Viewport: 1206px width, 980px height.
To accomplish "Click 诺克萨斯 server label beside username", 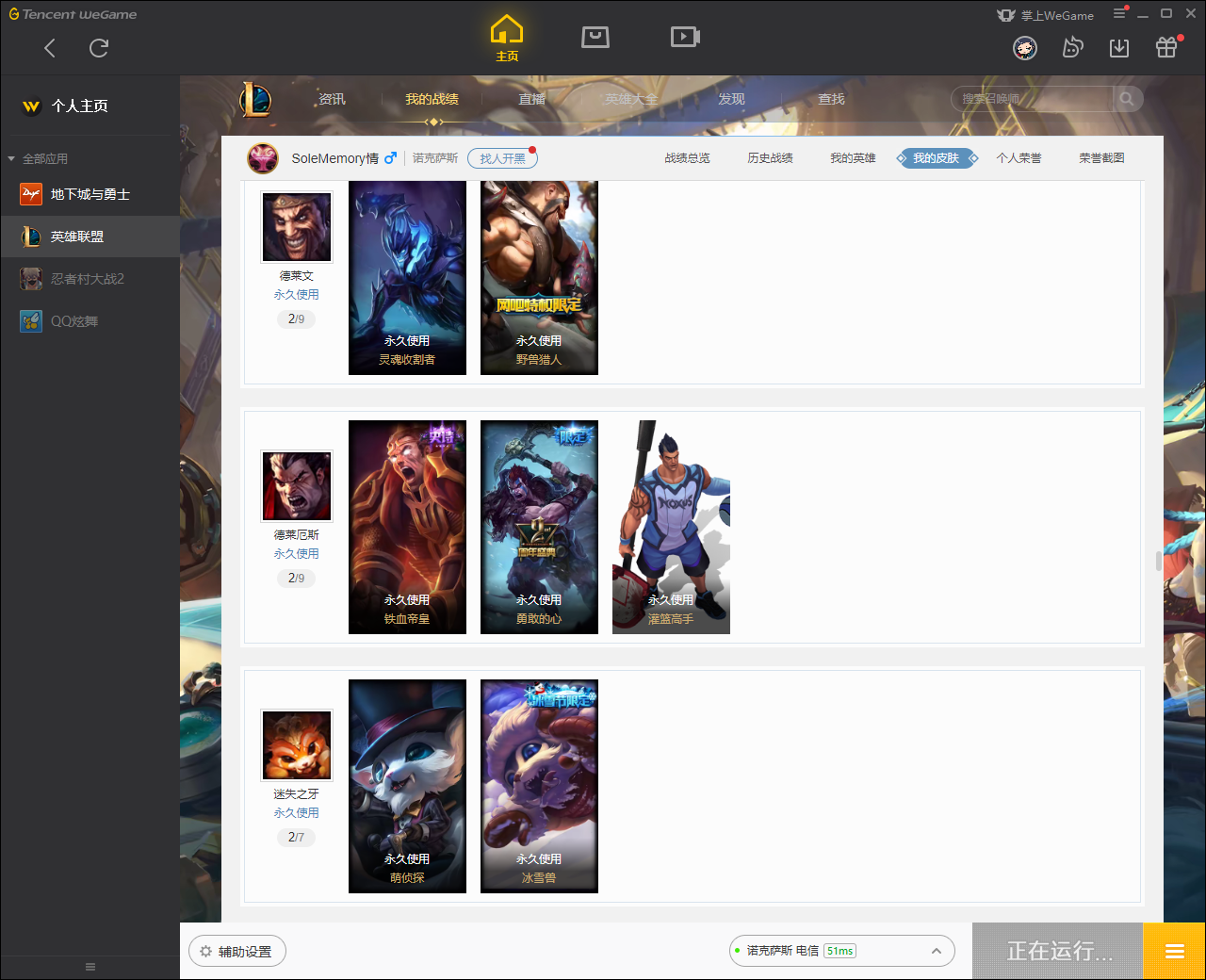I will 435,158.
